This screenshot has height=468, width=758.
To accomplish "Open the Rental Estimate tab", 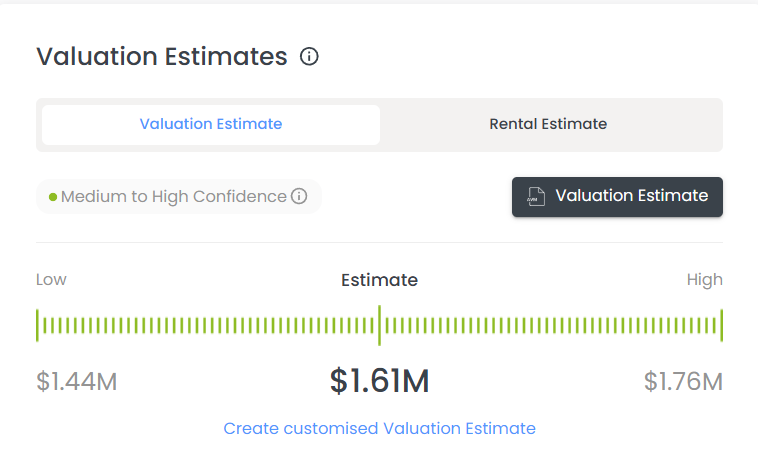I will click(548, 125).
